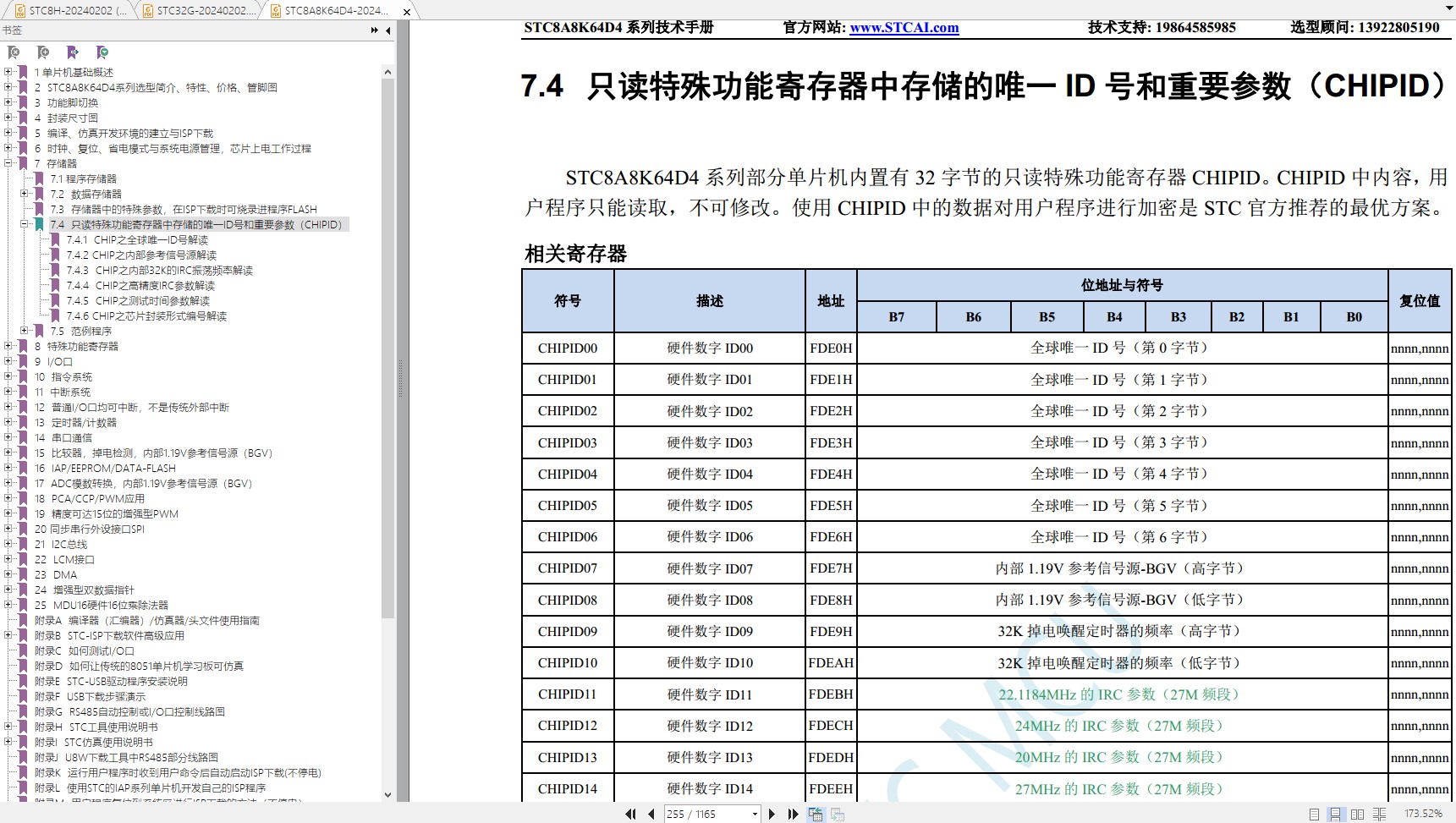Open the www.STCAI.com website link
Image resolution: width=1456 pixels, height=823 pixels.
(904, 27)
